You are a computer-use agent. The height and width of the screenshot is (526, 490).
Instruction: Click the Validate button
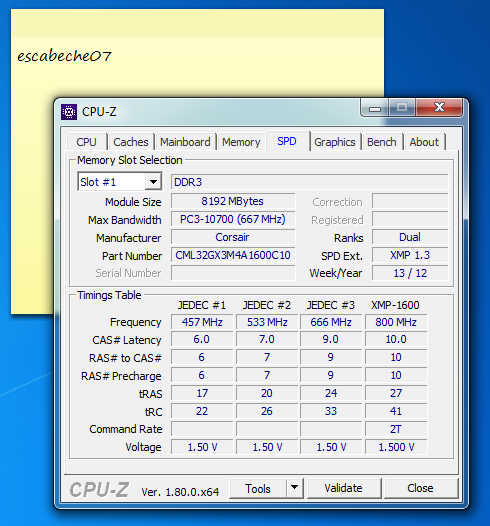coord(344,488)
